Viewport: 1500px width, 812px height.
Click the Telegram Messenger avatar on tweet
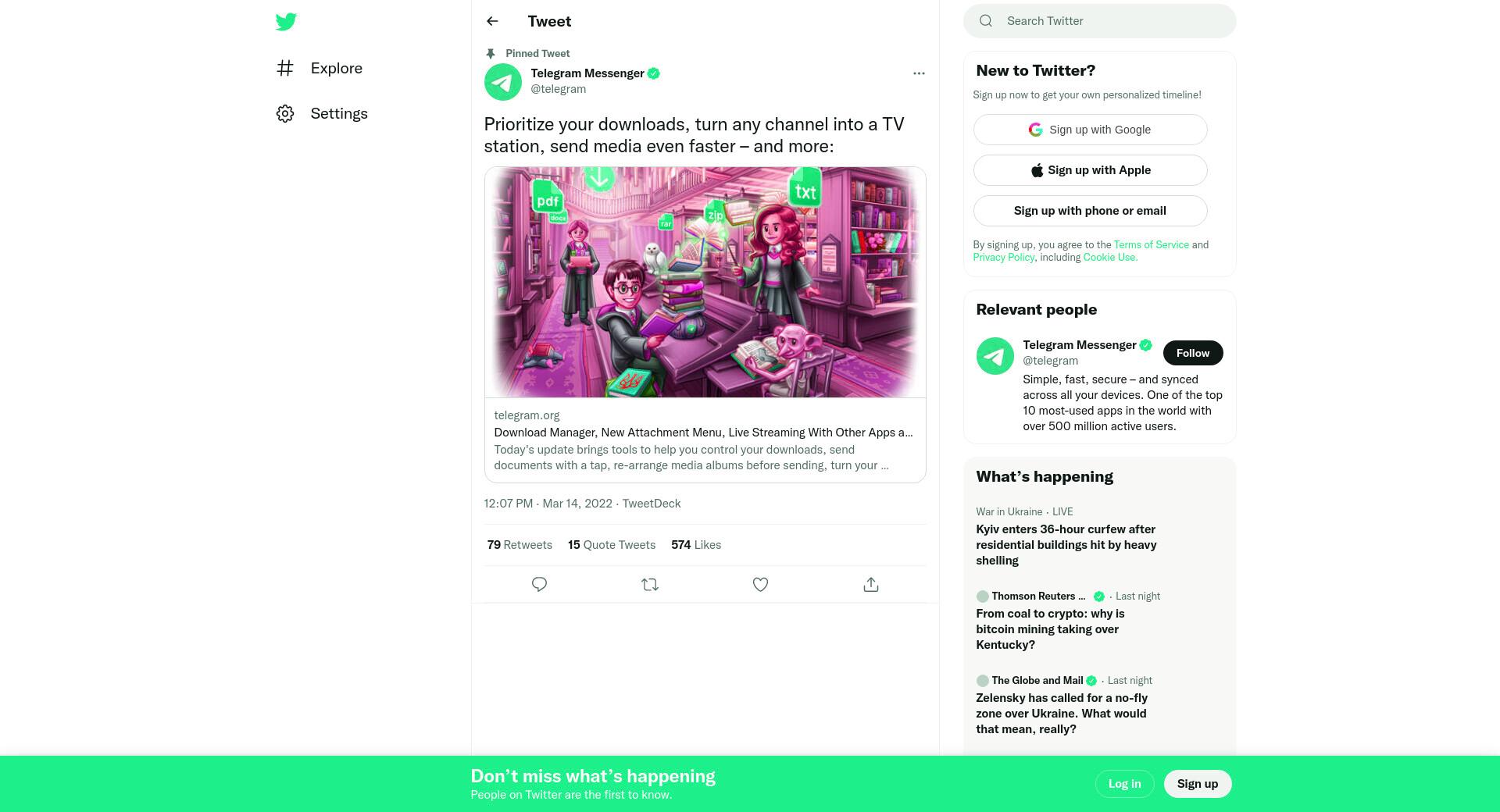click(x=503, y=82)
